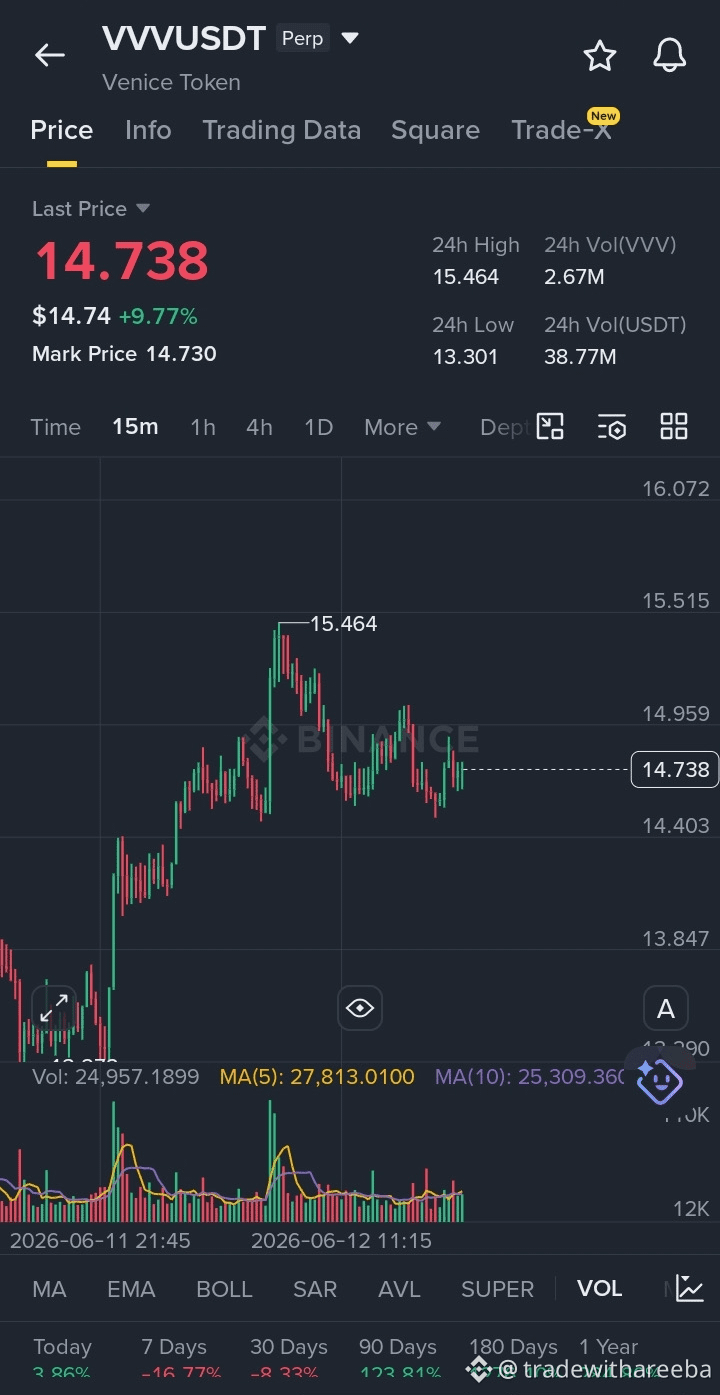Click the 15.464 high marker on chart

(343, 624)
